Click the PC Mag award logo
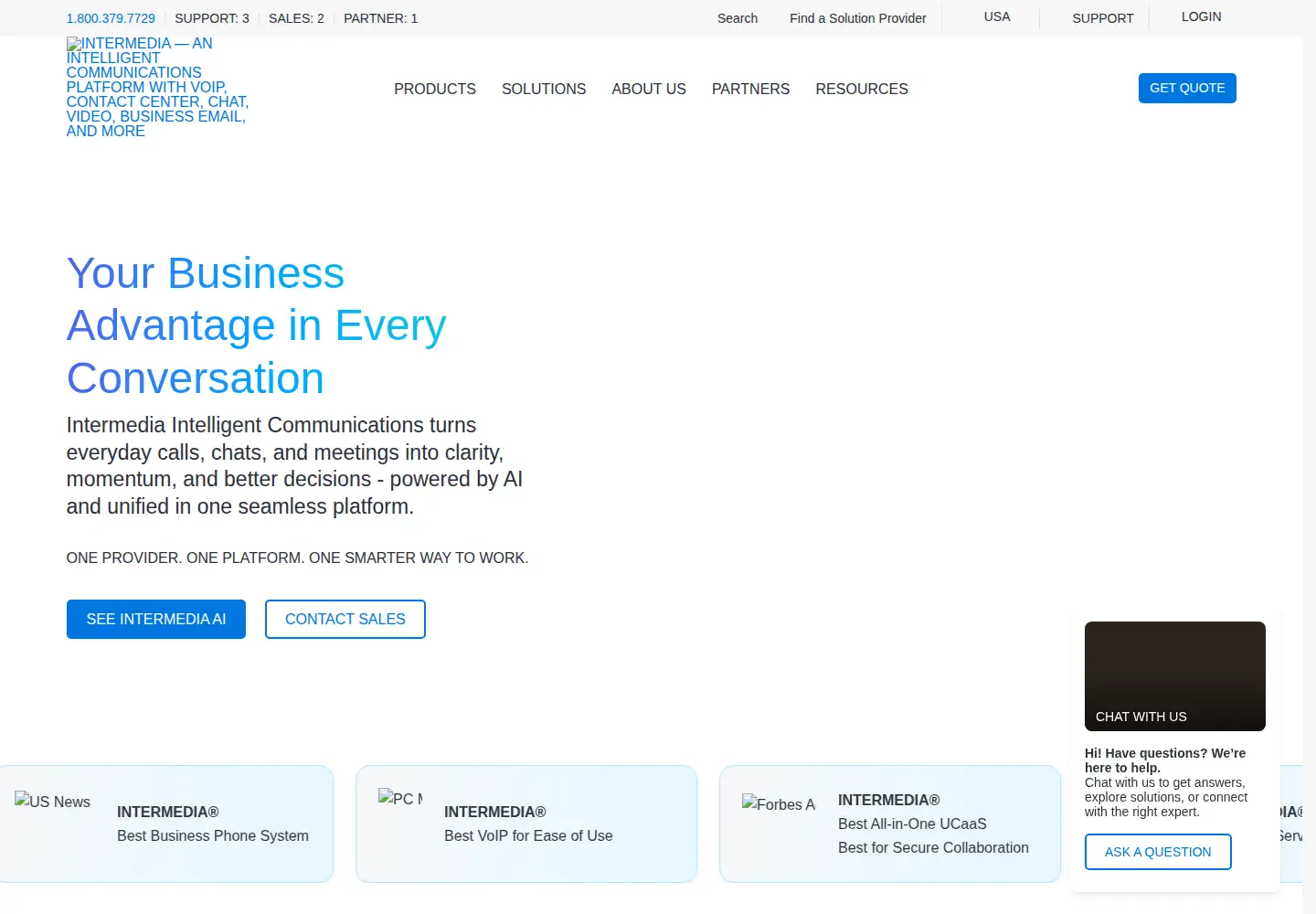The image size is (1316, 914). tap(400, 798)
